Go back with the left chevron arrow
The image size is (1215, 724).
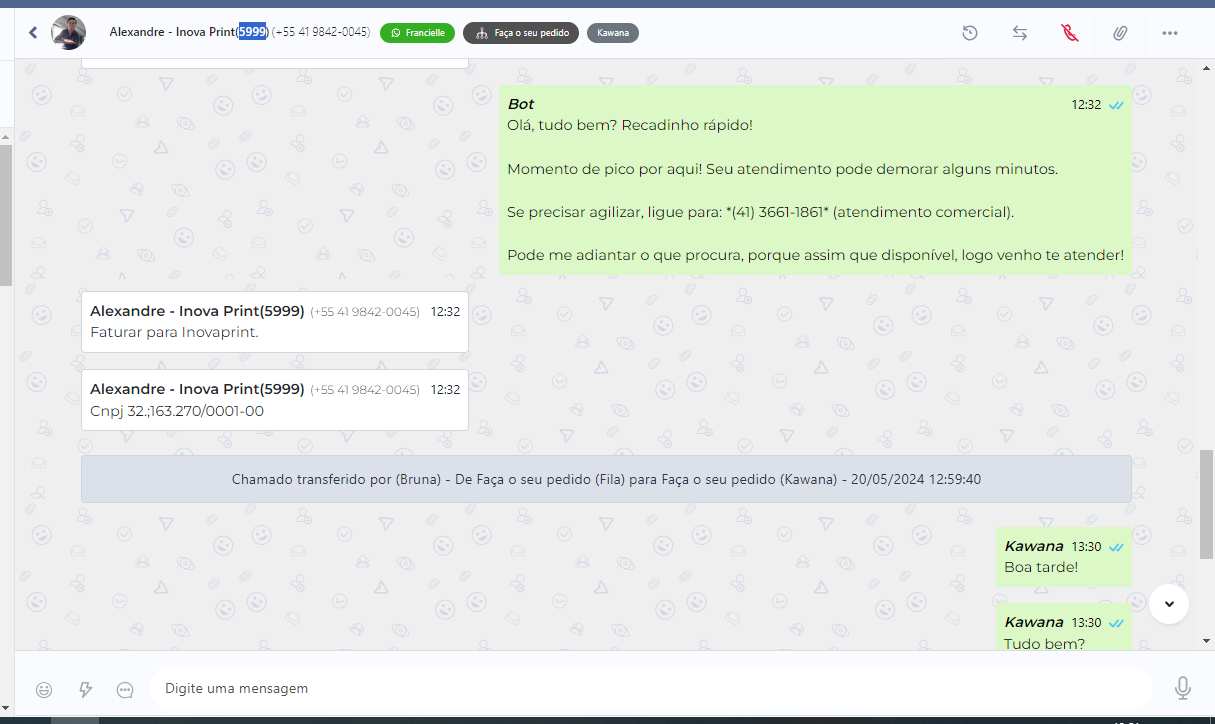33,33
